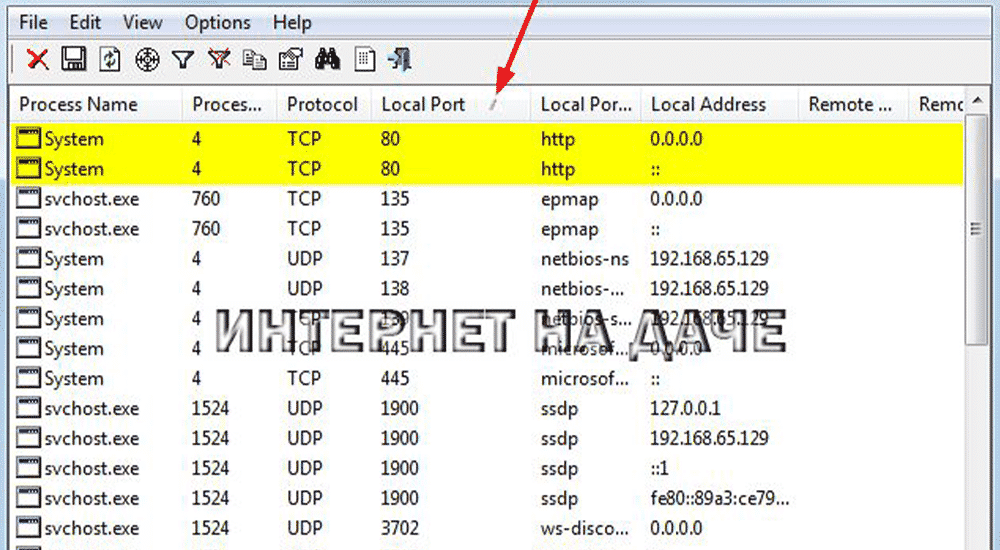
Task: Click the red X close connections icon
Action: (x=38, y=60)
